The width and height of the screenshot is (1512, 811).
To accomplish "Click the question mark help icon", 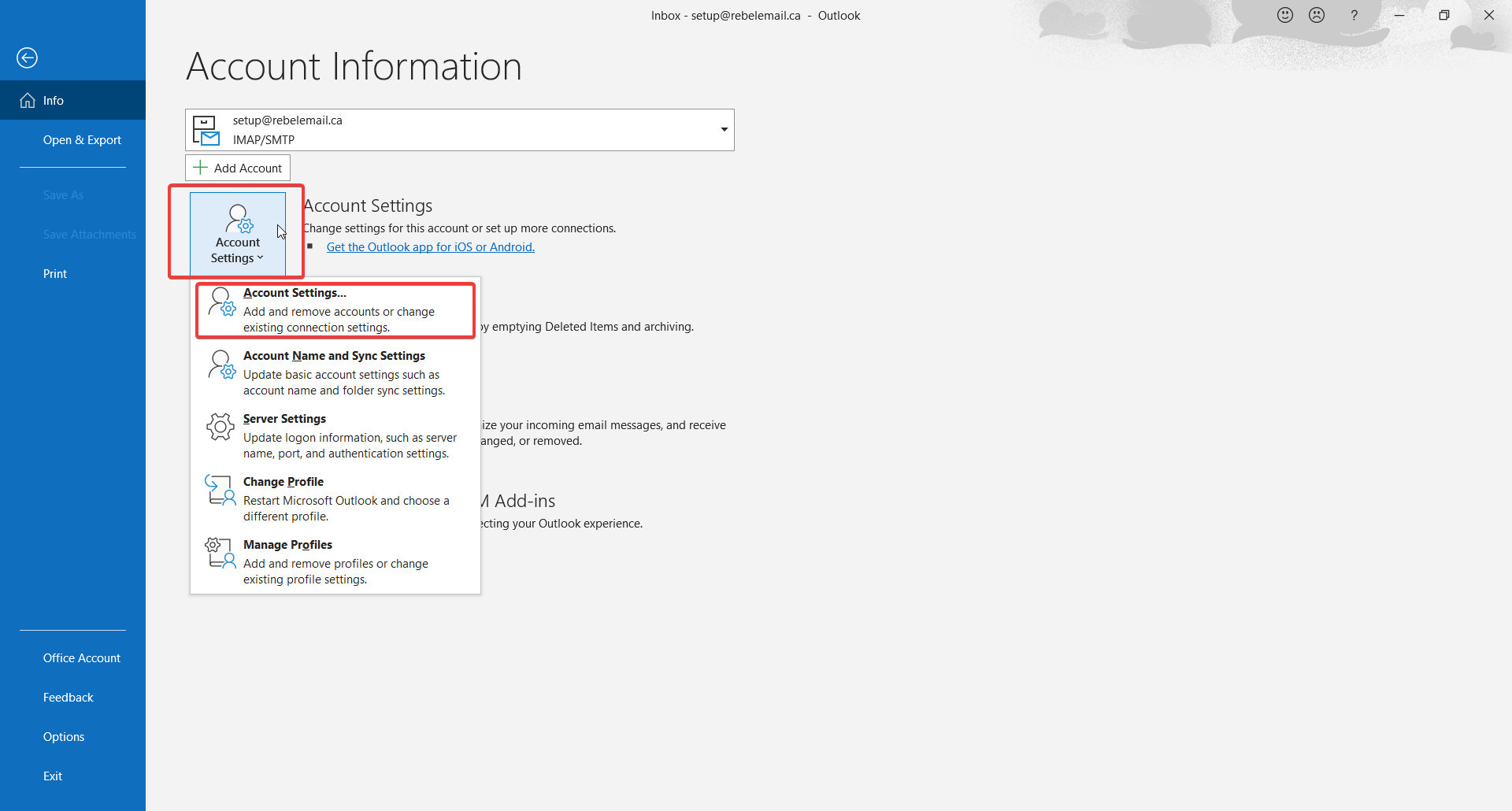I will point(1354,15).
